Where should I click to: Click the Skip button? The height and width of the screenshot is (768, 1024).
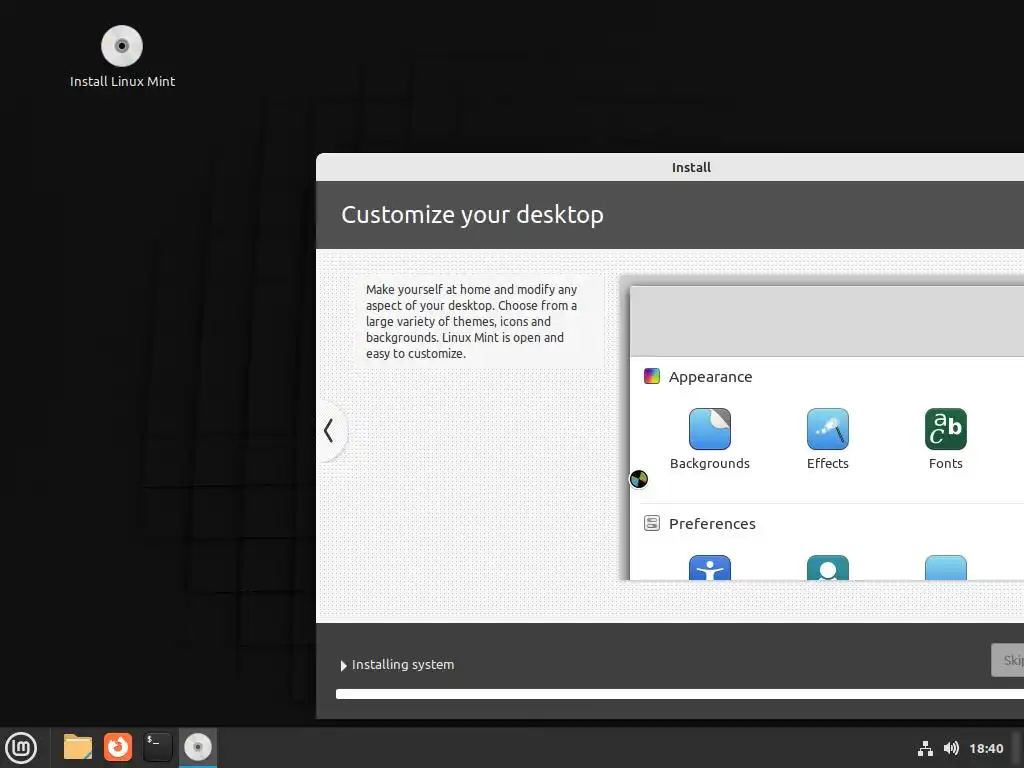tap(1008, 660)
